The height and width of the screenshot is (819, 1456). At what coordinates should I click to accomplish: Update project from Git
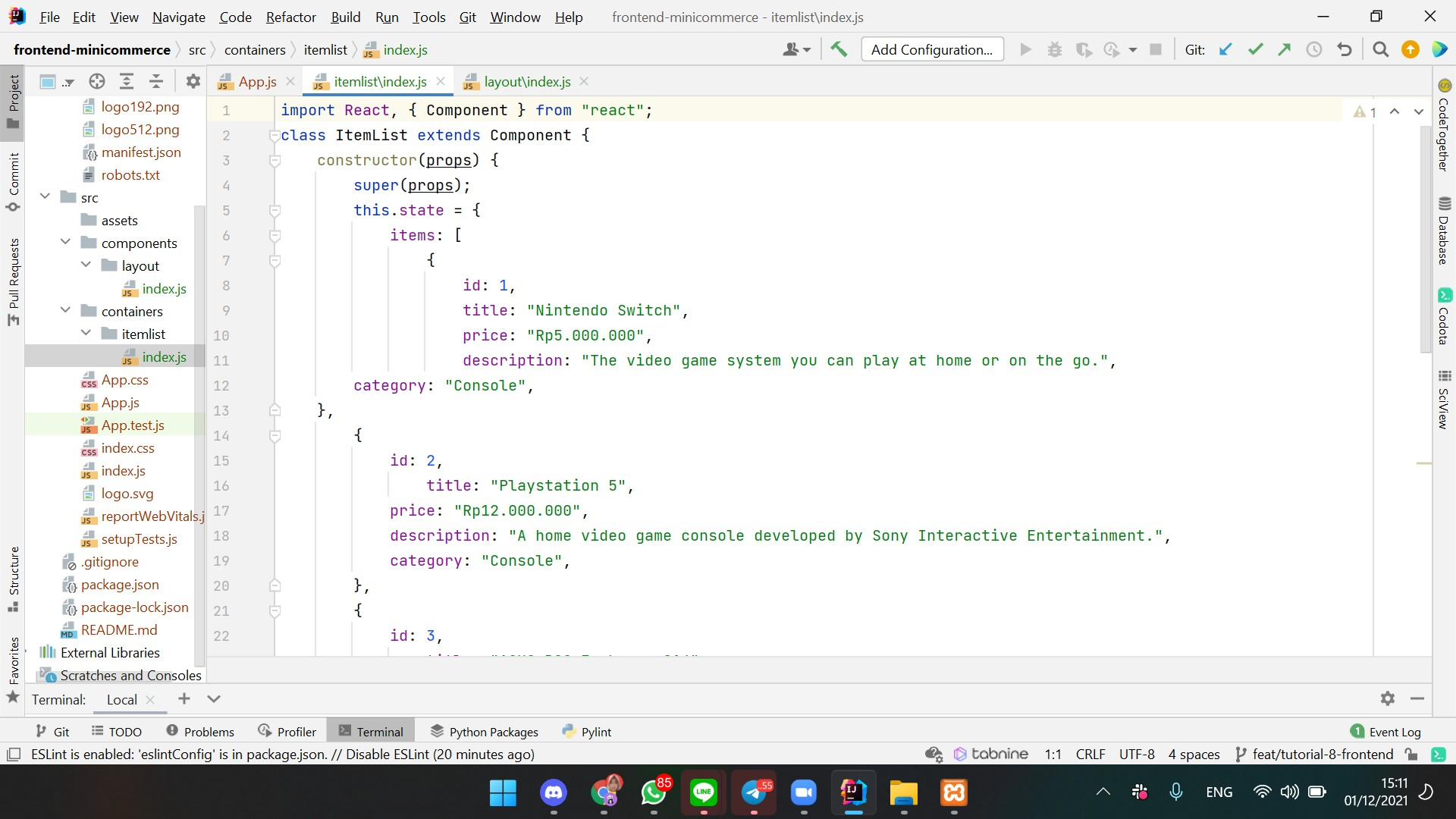(x=1225, y=49)
